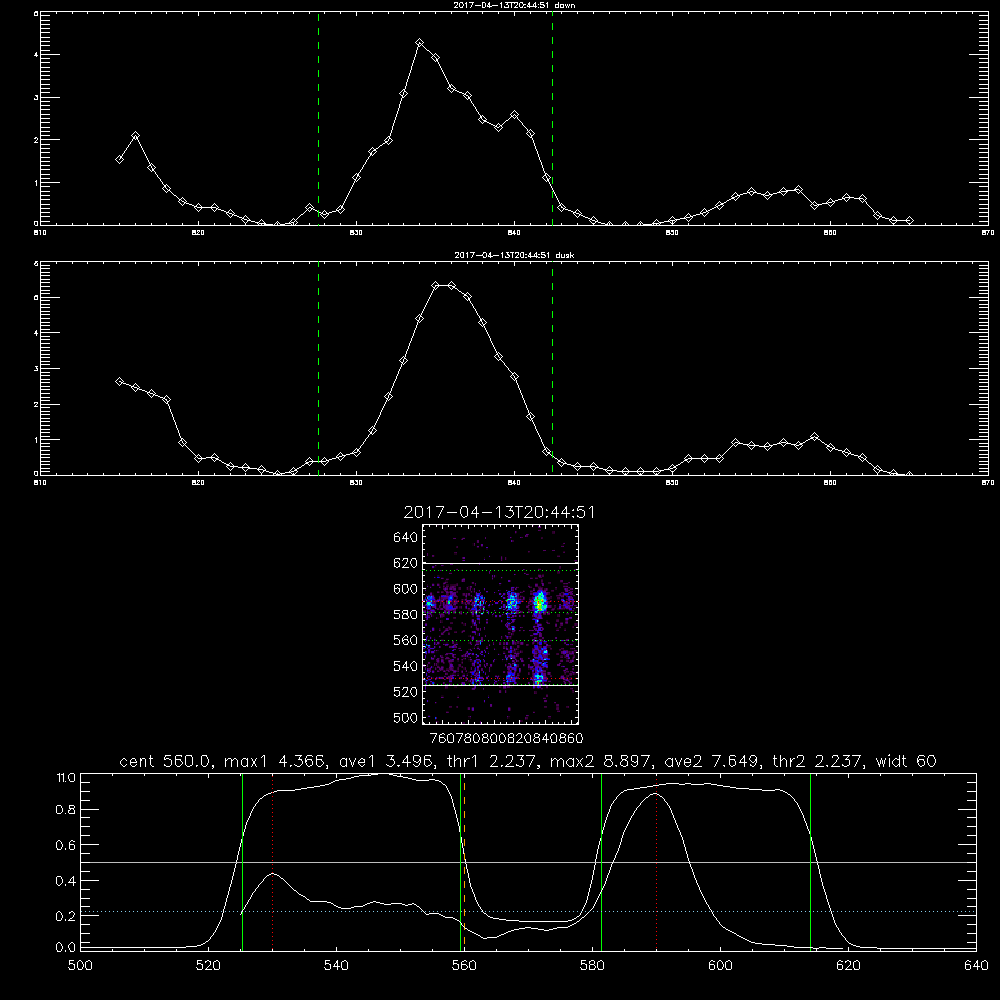Click the leftmost green solid line in bottom plot

(242, 861)
